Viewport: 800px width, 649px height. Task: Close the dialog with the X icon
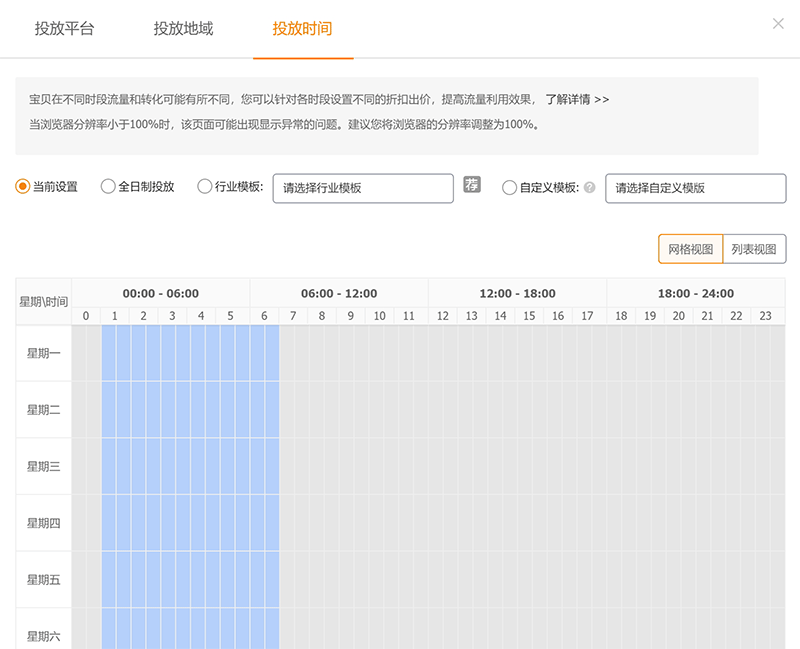pos(778,24)
